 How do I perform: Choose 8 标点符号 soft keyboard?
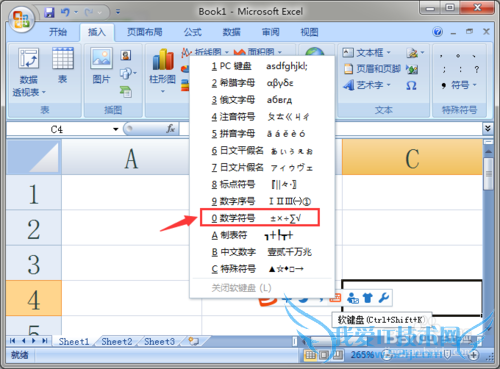[x=262, y=184]
